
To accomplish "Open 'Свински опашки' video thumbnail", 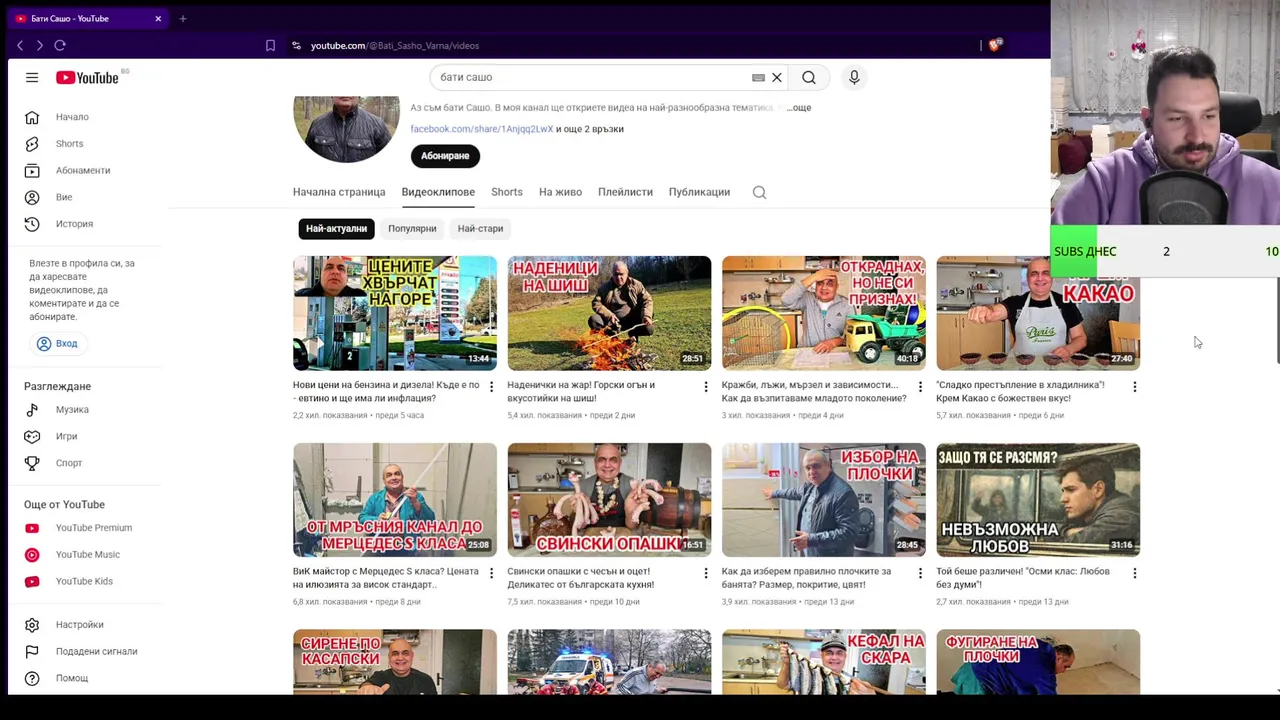I will click(x=609, y=500).
